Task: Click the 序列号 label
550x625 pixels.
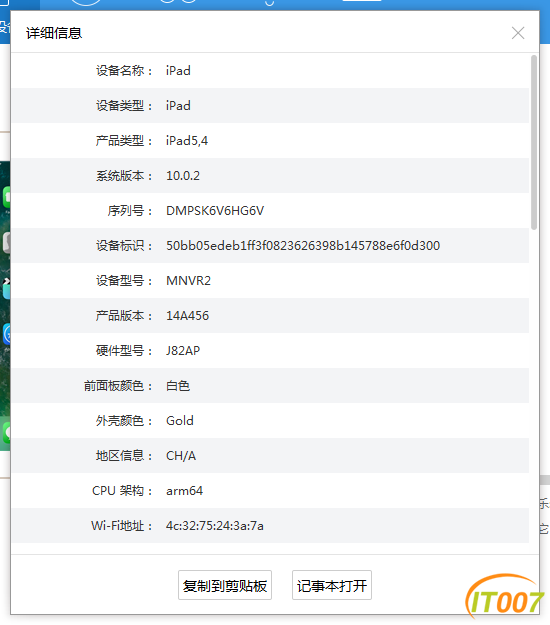Action: pos(130,211)
